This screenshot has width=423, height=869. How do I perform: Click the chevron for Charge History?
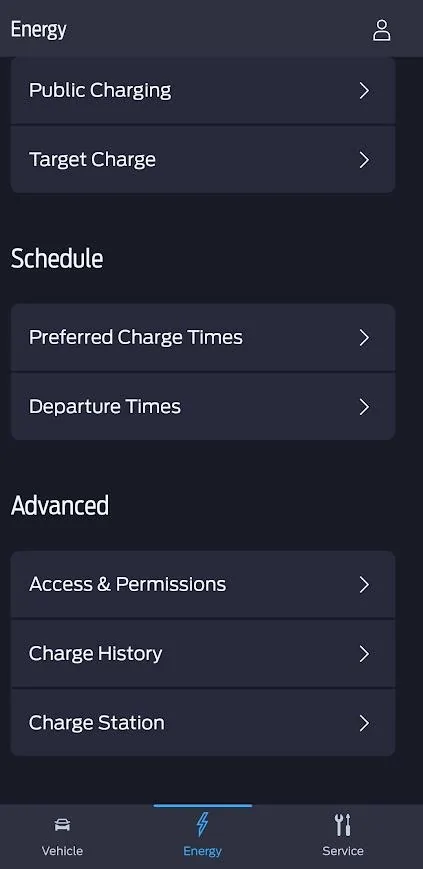(x=364, y=654)
